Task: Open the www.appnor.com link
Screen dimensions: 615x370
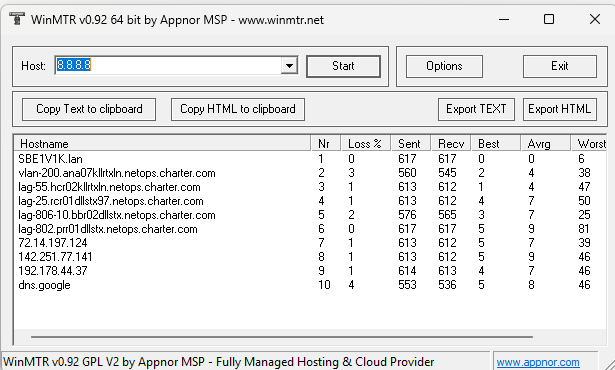Action: click(538, 362)
